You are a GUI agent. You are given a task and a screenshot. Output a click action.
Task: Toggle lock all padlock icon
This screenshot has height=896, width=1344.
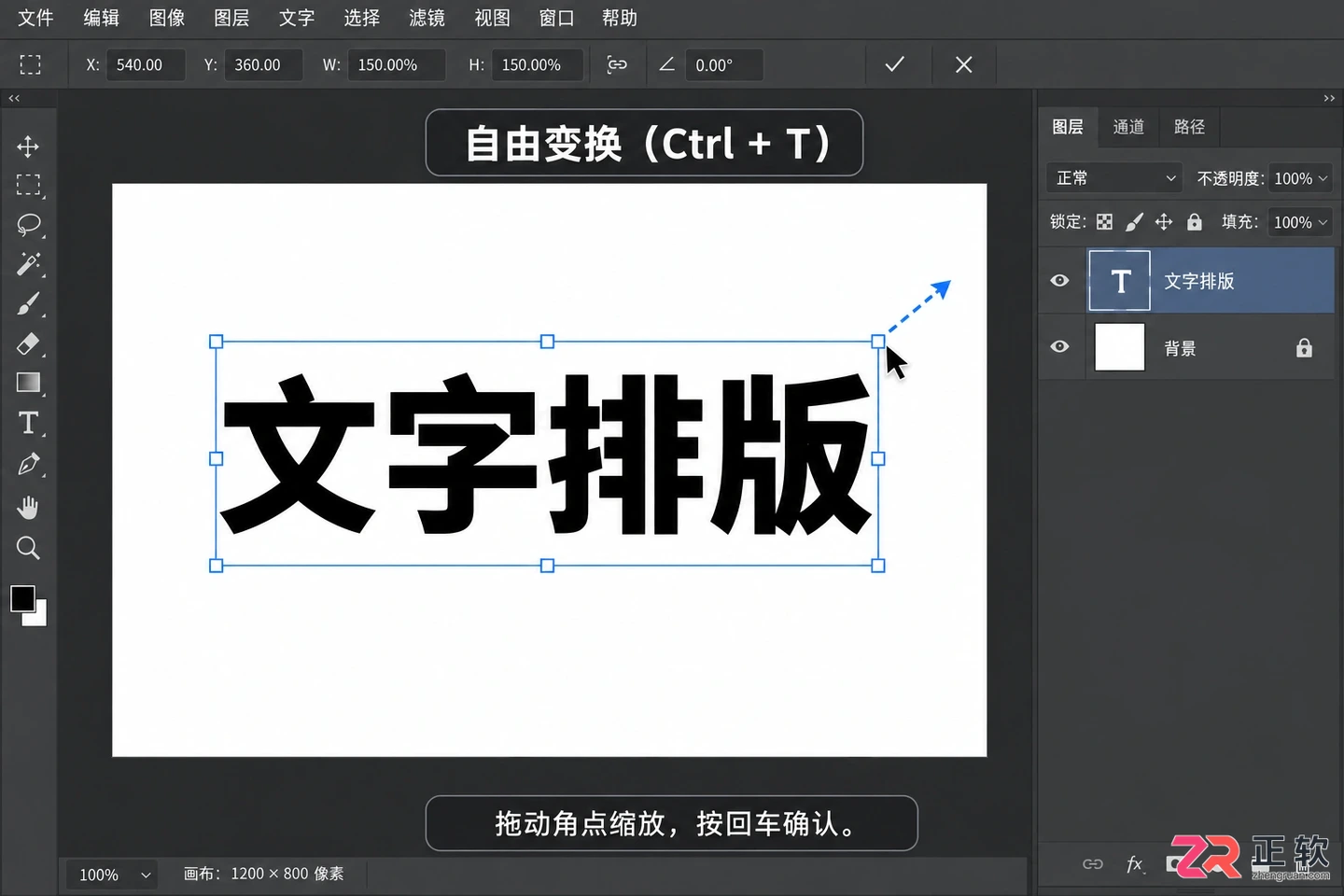(x=1195, y=222)
